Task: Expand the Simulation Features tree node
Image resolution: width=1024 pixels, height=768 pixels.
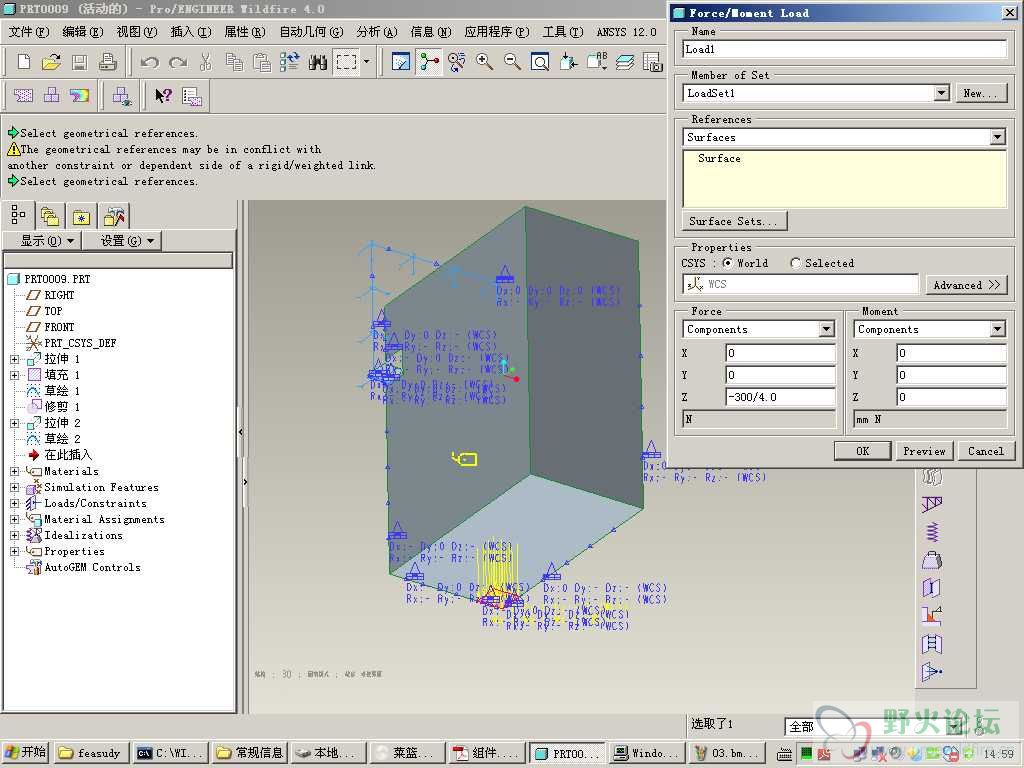Action: pyautogui.click(x=15, y=487)
